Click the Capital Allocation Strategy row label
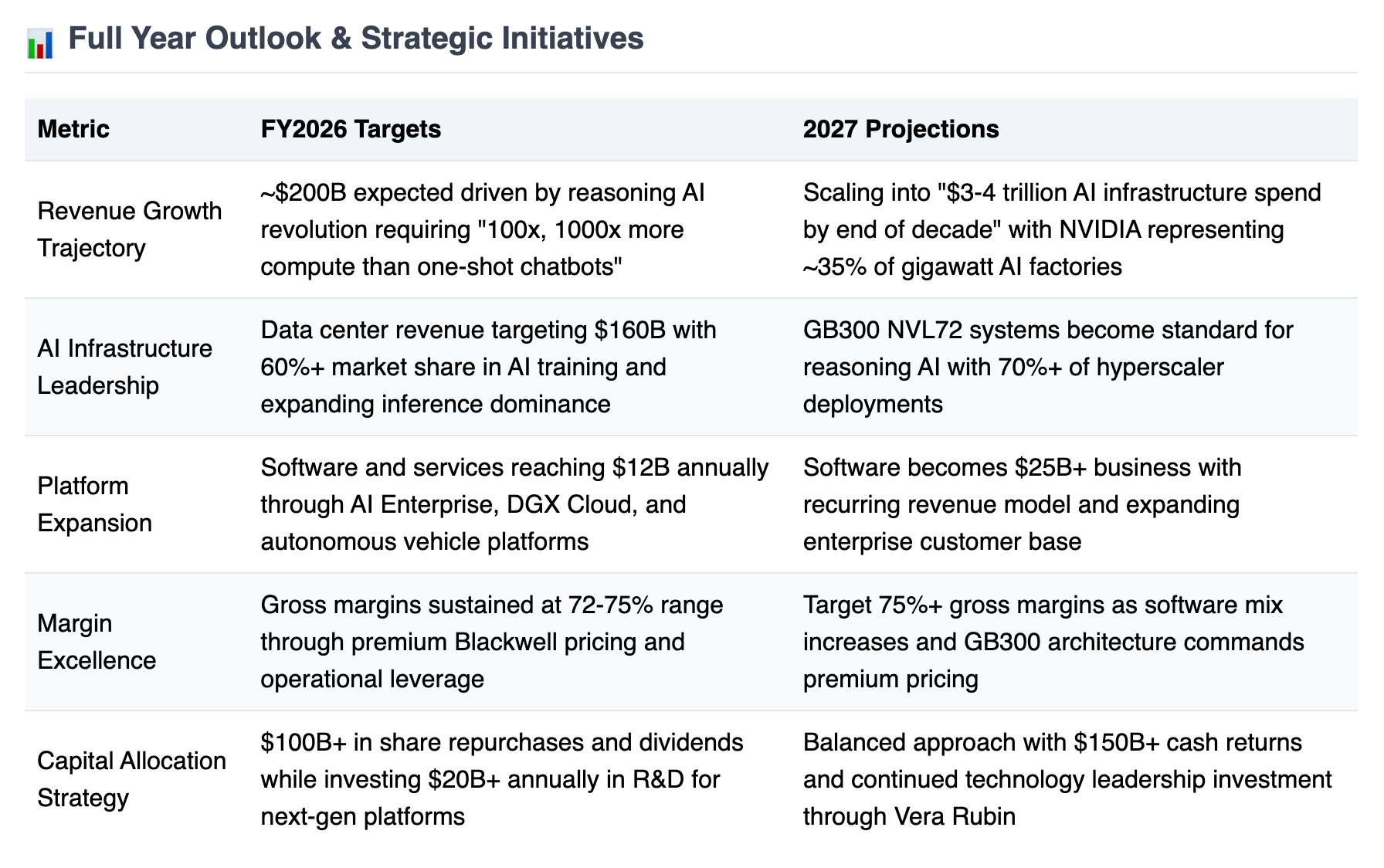The height and width of the screenshot is (868, 1384). point(131,779)
